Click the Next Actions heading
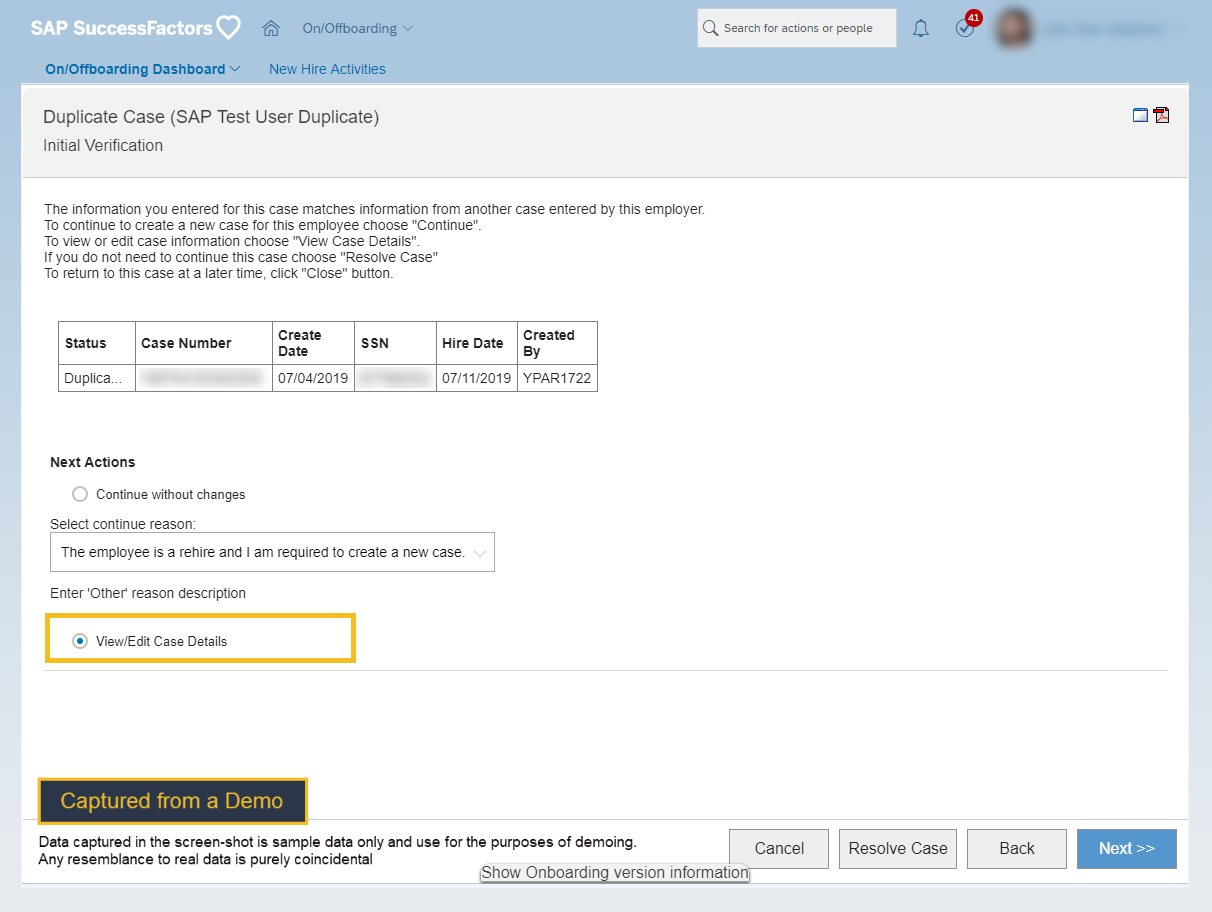This screenshot has width=1212, height=912. tap(93, 462)
